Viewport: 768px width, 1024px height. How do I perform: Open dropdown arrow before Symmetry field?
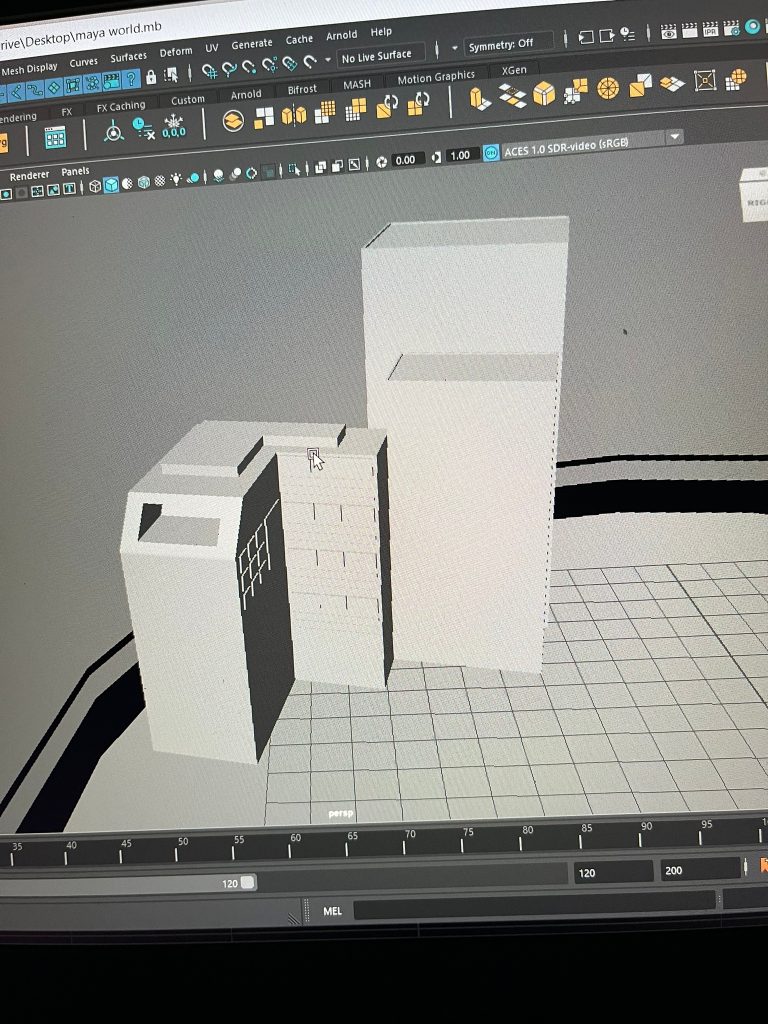(x=455, y=48)
